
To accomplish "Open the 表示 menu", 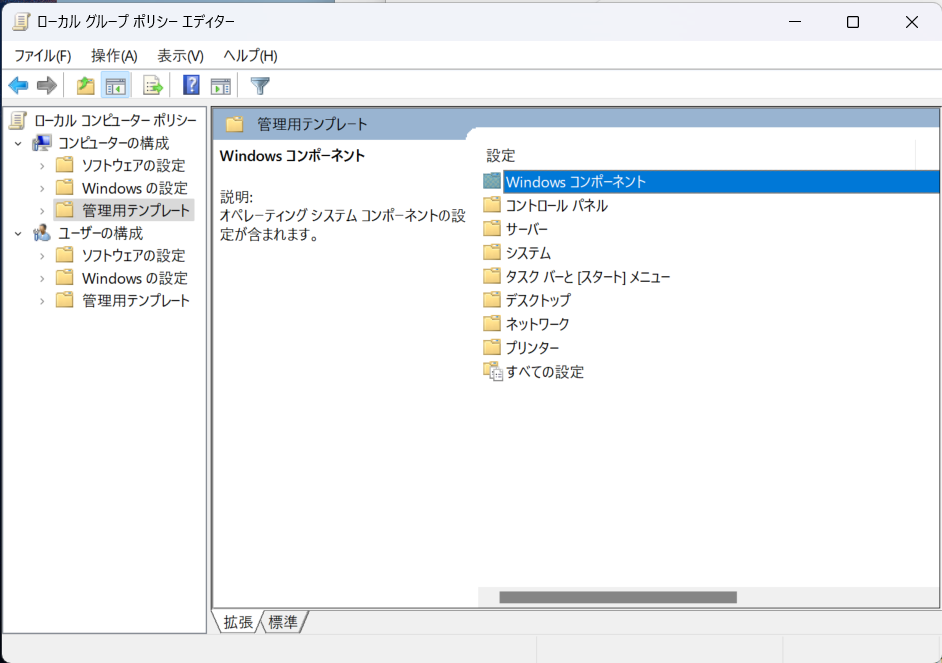I will coord(178,56).
